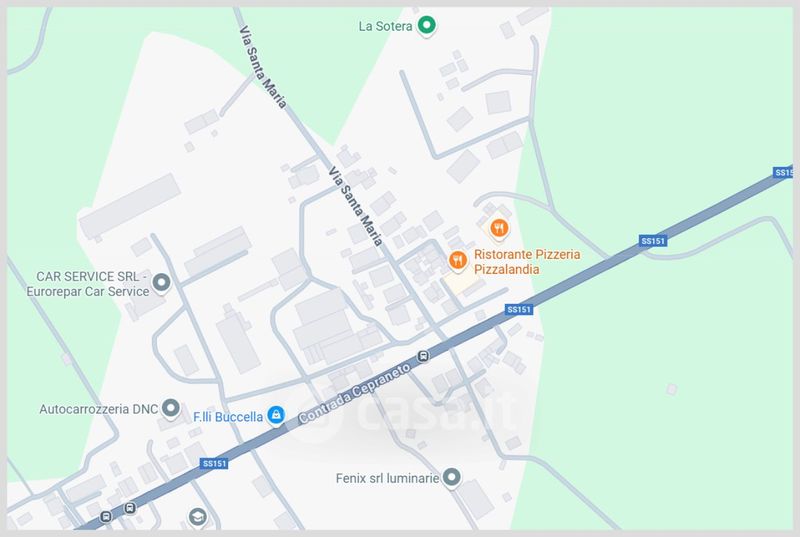Click the Autocarrozzeria DNC gray location pin
800x537 pixels.
[170, 408]
